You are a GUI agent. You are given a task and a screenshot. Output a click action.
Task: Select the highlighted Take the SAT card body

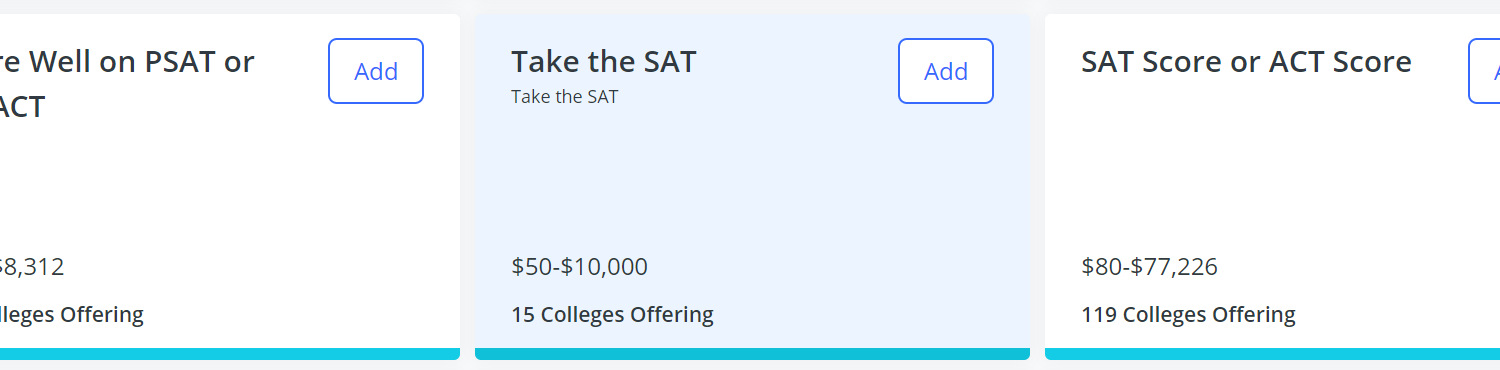pos(752,186)
